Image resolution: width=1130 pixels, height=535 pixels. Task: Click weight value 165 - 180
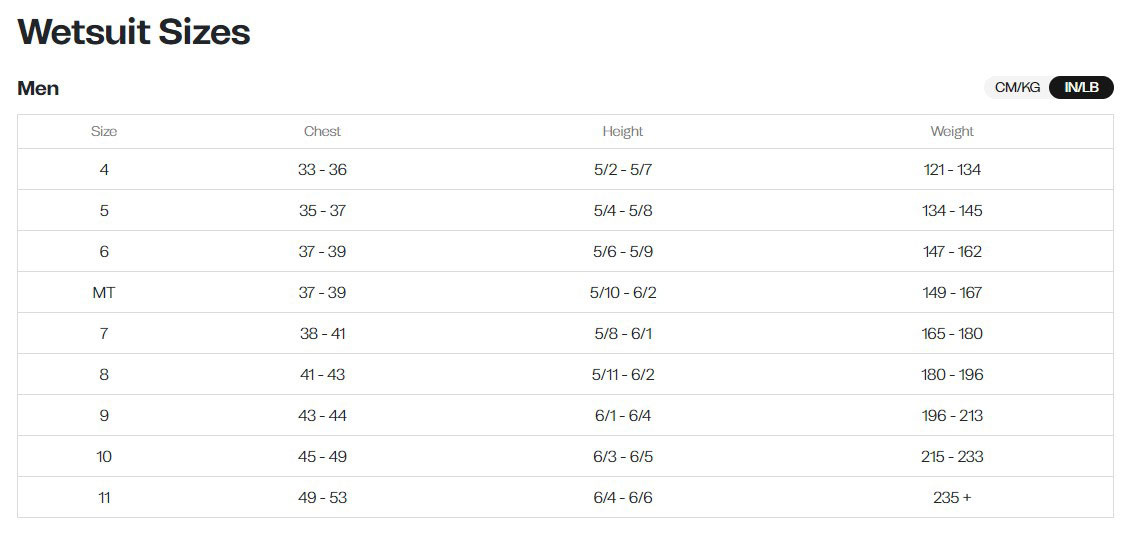click(952, 334)
